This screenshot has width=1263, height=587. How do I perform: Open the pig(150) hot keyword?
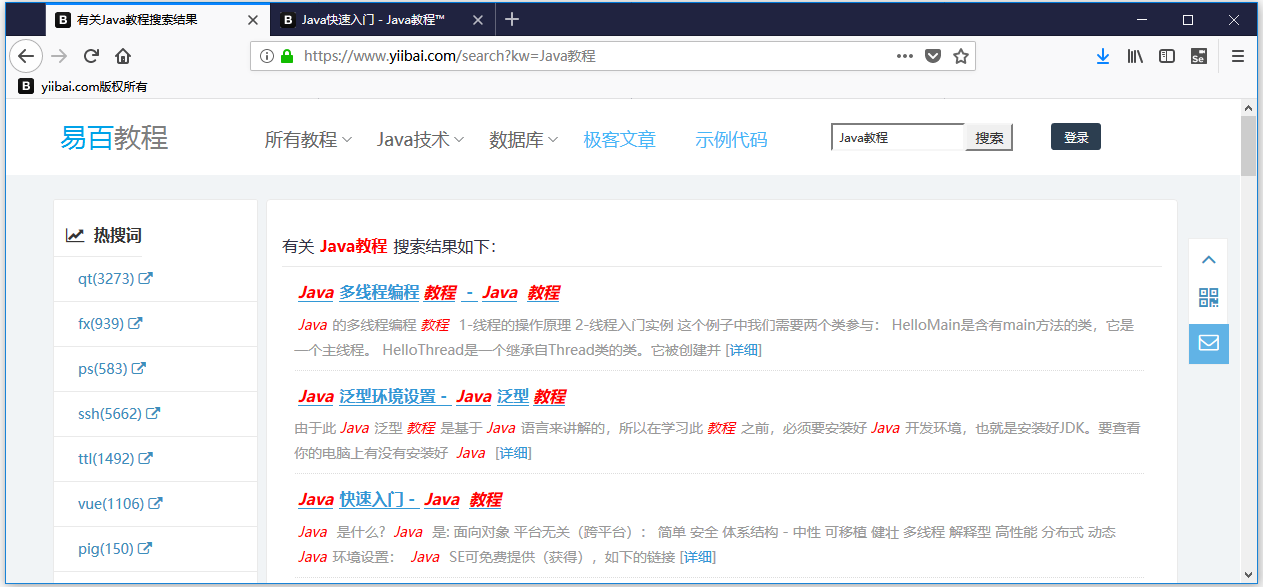106,549
